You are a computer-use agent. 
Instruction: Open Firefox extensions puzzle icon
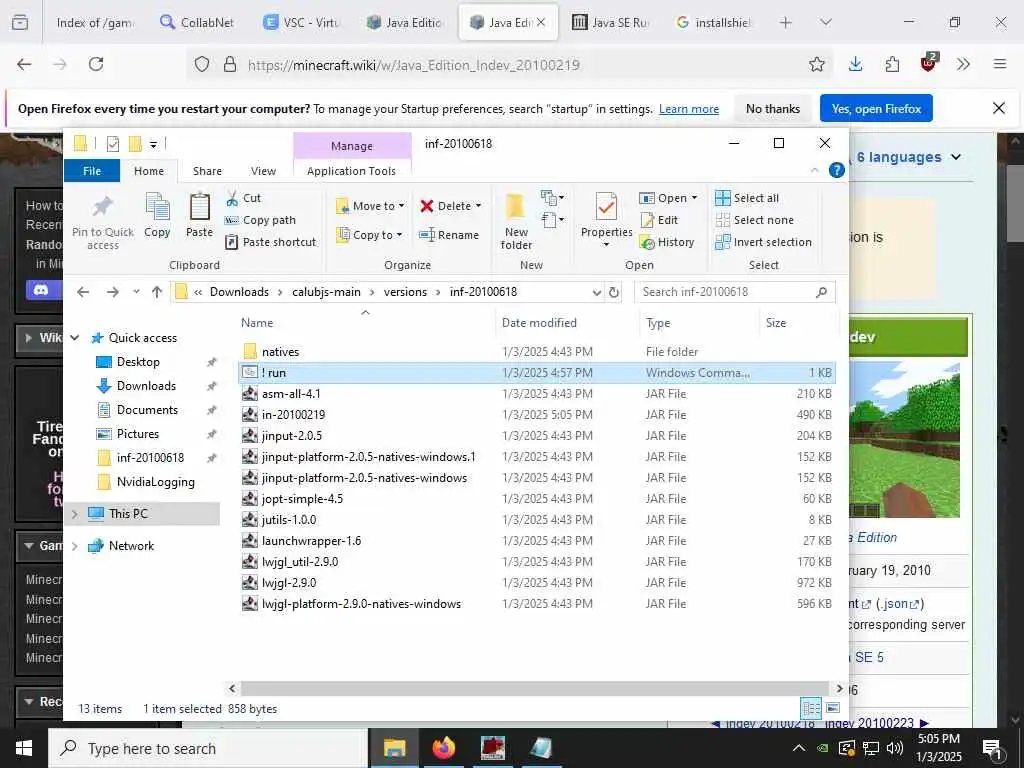pos(892,64)
